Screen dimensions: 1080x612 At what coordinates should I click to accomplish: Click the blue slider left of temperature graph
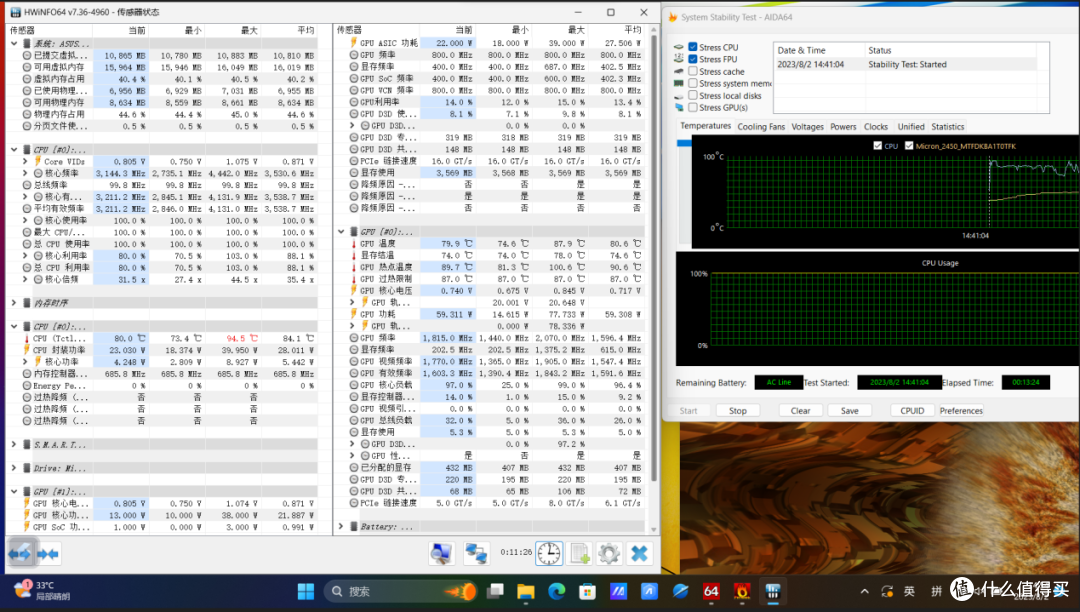[684, 143]
